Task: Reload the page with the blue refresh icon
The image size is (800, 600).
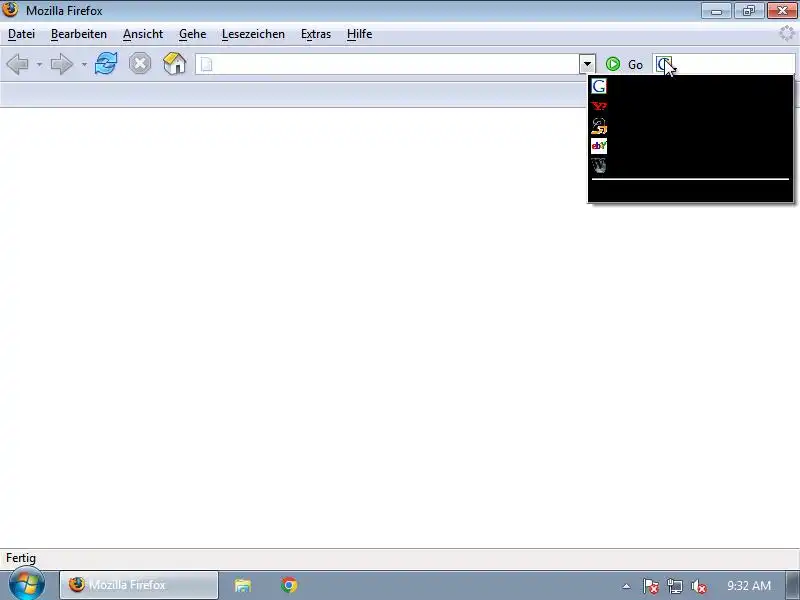Action: 106,64
